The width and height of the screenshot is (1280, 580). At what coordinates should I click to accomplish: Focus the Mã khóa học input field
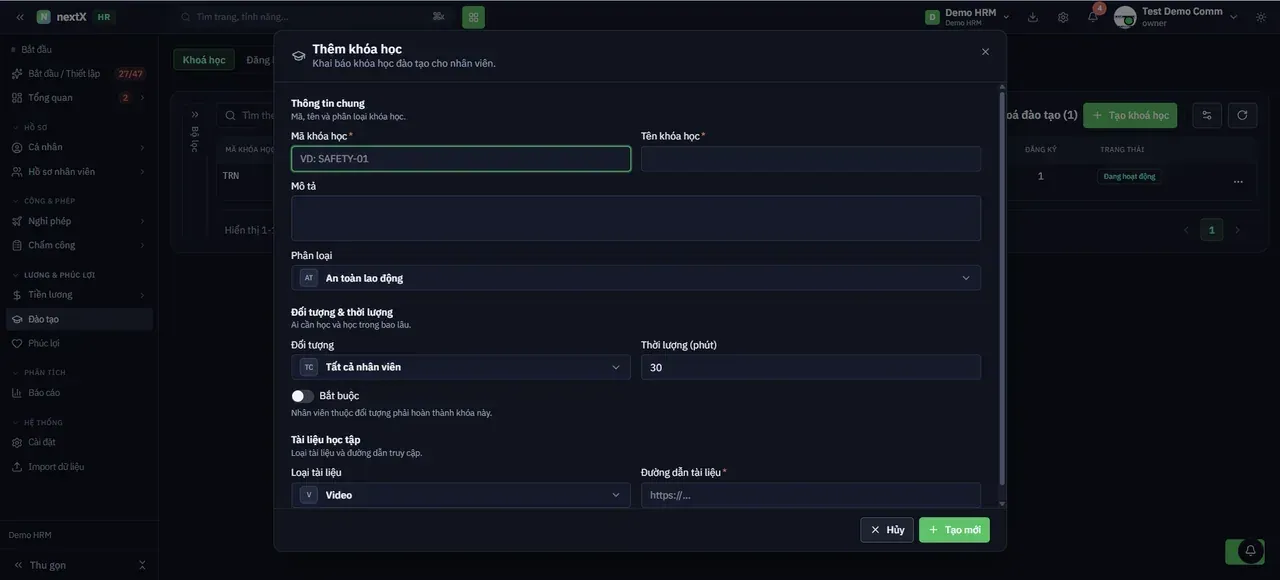point(461,158)
